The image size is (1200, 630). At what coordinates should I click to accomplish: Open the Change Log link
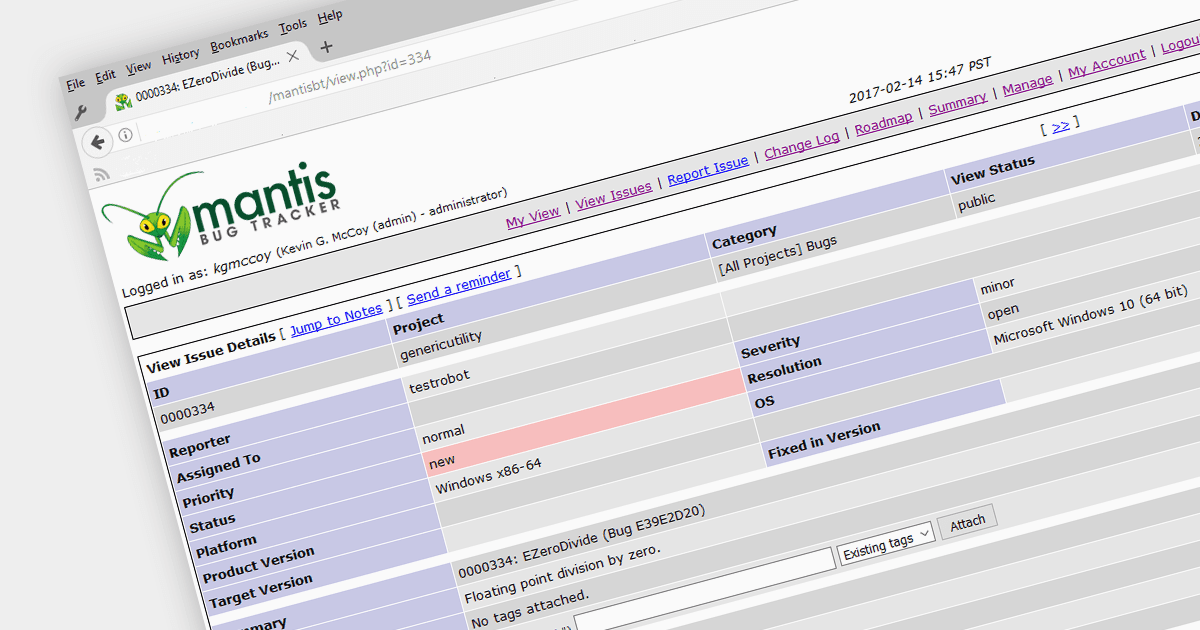point(802,145)
